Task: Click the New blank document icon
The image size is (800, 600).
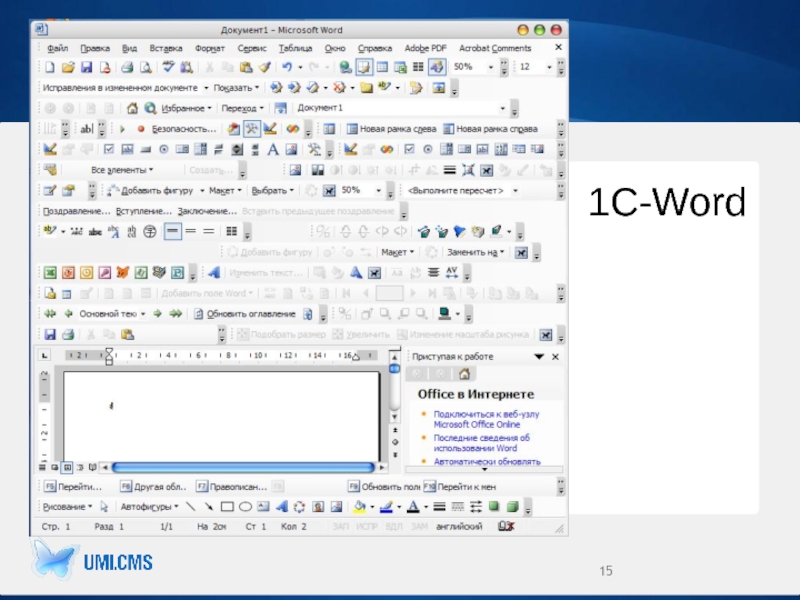Action: (x=49, y=67)
